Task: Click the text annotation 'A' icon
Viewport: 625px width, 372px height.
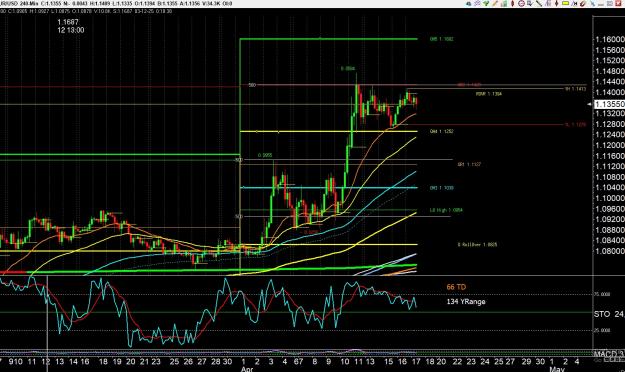Action: click(574, 4)
